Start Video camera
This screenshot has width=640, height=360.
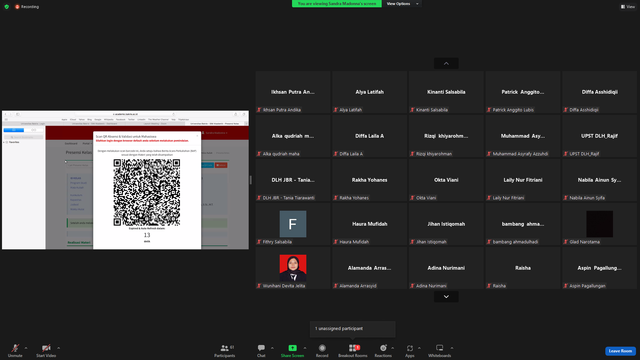pyautogui.click(x=46, y=350)
